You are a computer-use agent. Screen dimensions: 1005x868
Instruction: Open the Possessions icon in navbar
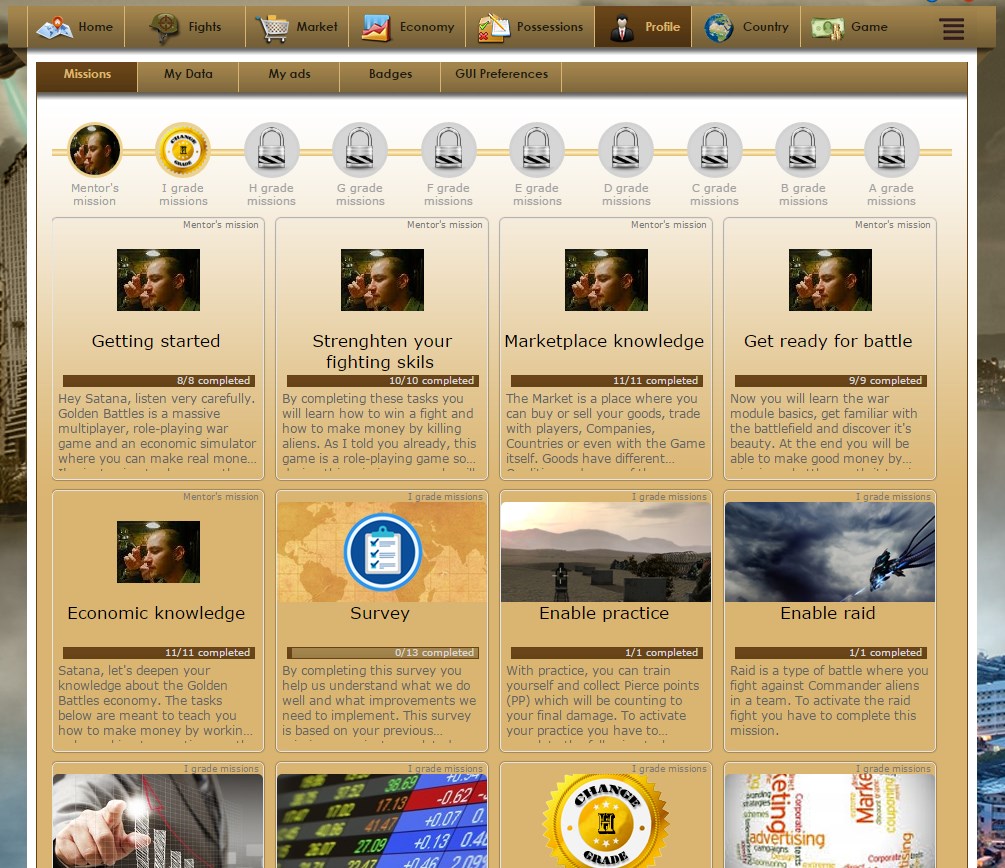click(x=494, y=28)
